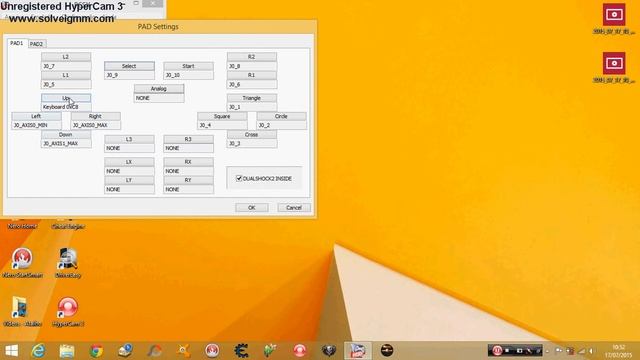The height and width of the screenshot is (360, 640).
Task: Open the video folder shortcut beside HyperCam
Action: click(x=22, y=312)
